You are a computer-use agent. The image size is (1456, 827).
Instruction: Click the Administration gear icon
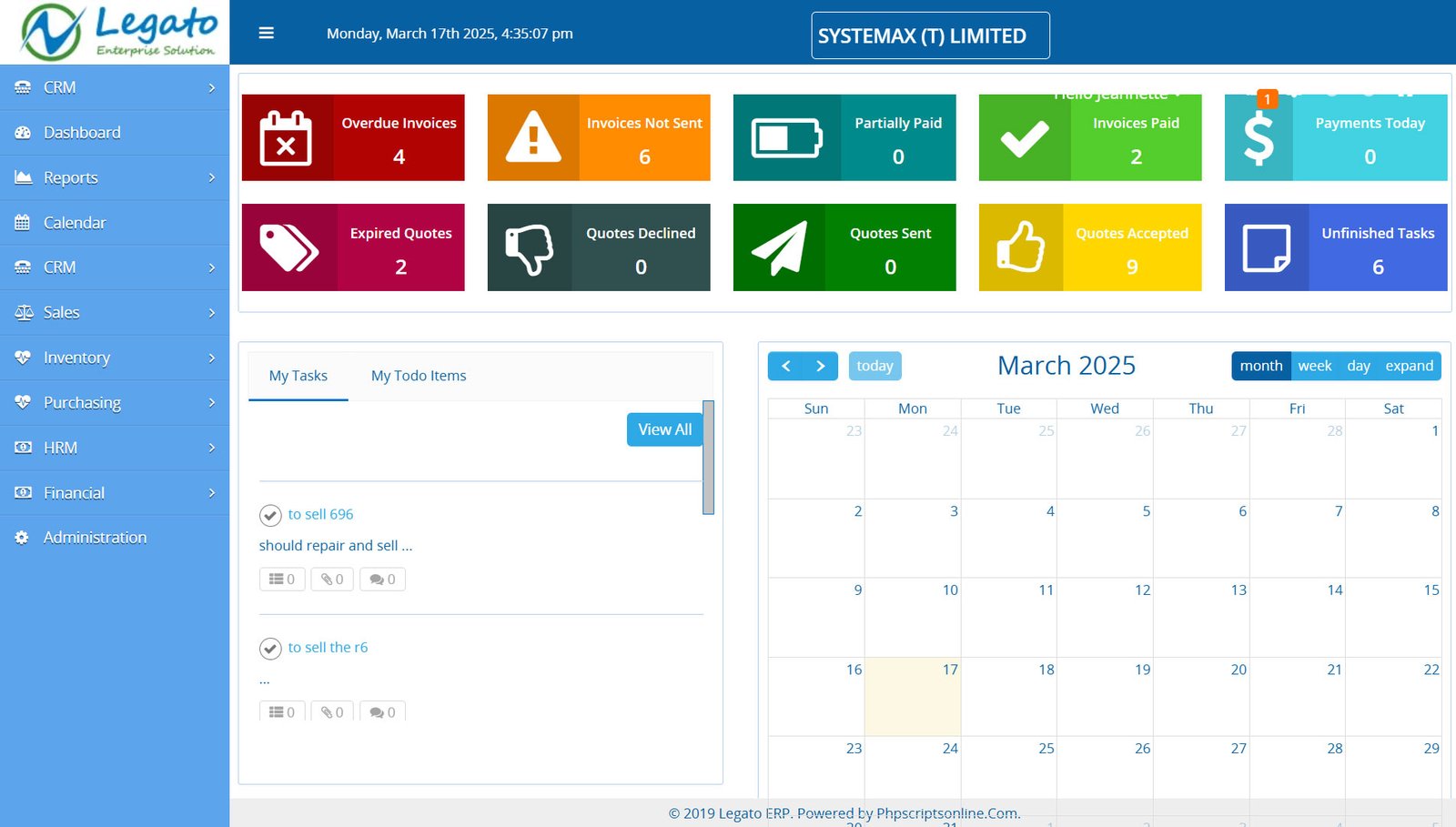[x=22, y=538]
